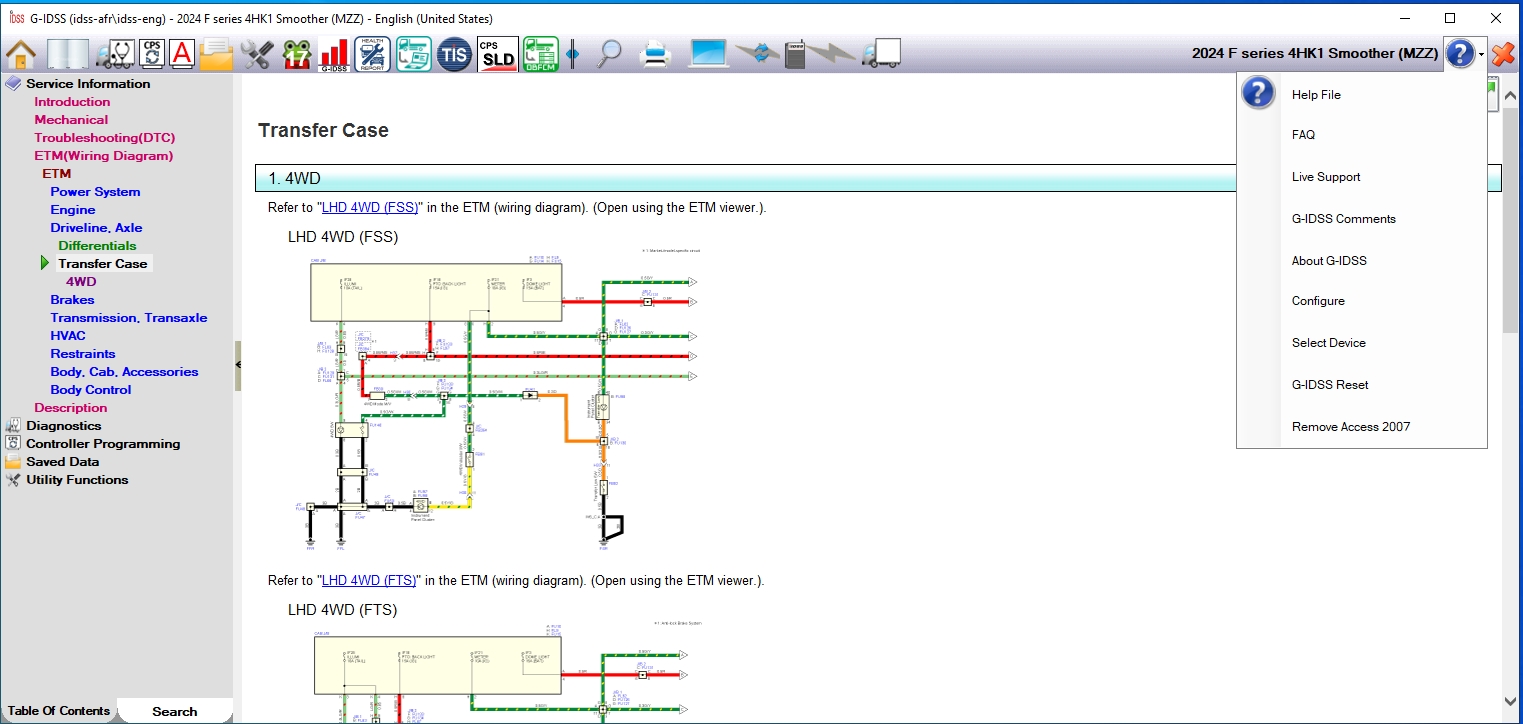Image resolution: width=1523 pixels, height=724 pixels.
Task: Open the red A abbreviations icon
Action: (180, 54)
